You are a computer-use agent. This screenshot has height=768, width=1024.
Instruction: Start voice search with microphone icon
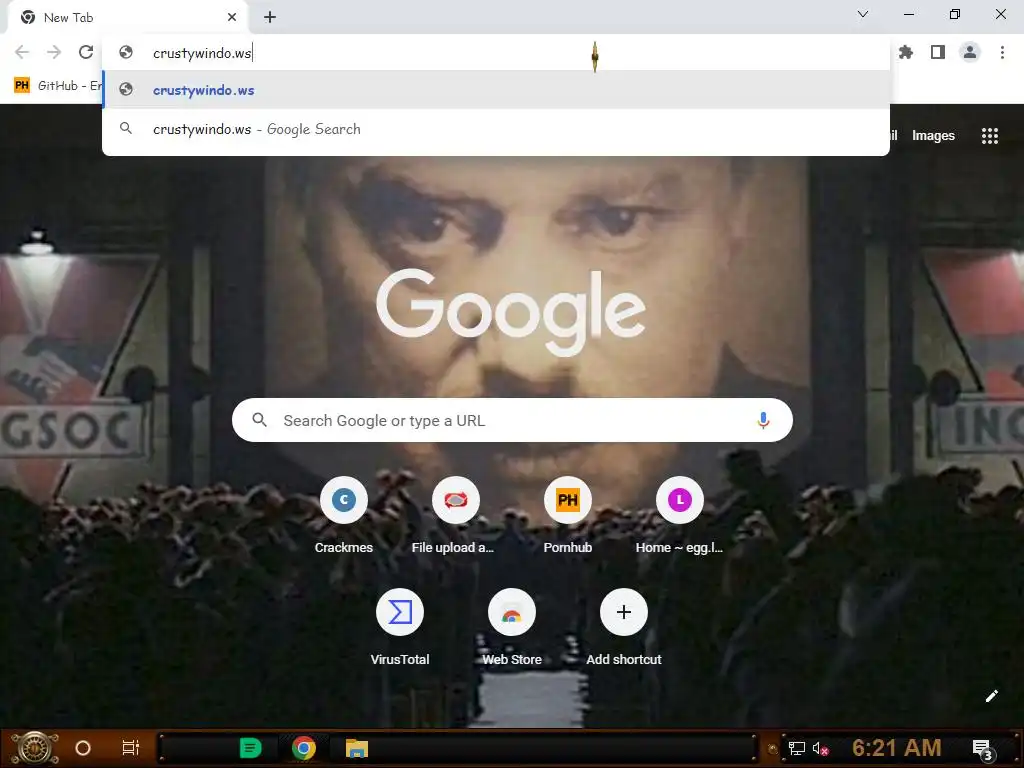coord(763,421)
